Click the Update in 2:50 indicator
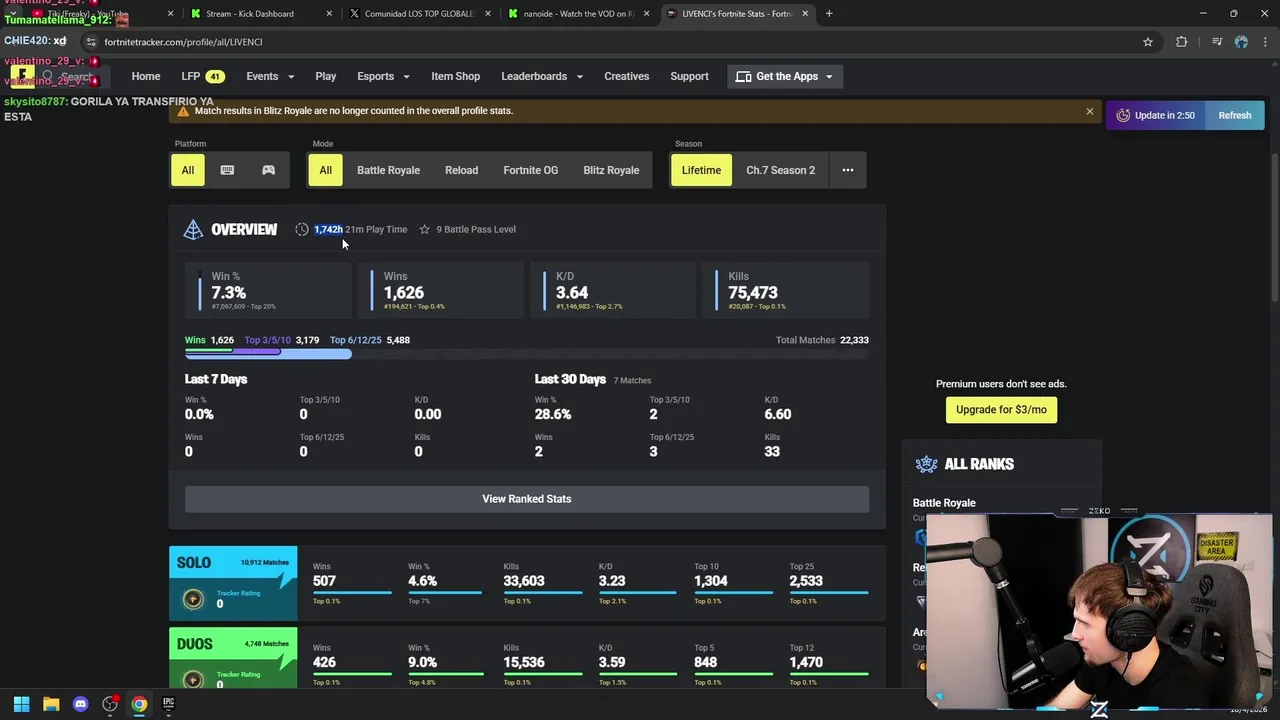Screen dimensions: 1280x720 click(1156, 115)
